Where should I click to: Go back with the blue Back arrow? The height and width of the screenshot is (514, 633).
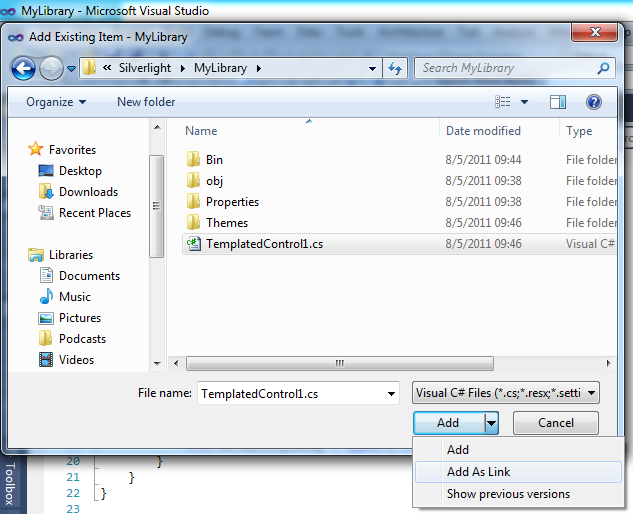[23, 68]
